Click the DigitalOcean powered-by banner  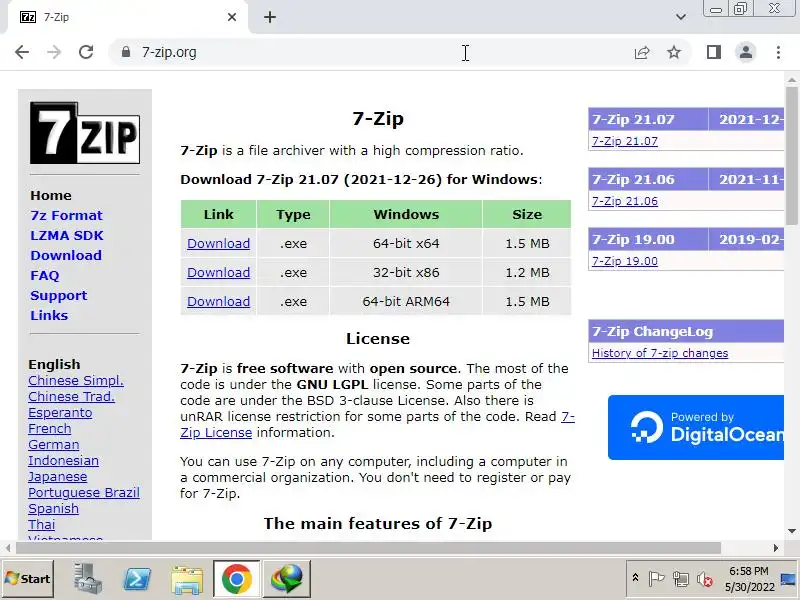click(x=696, y=428)
